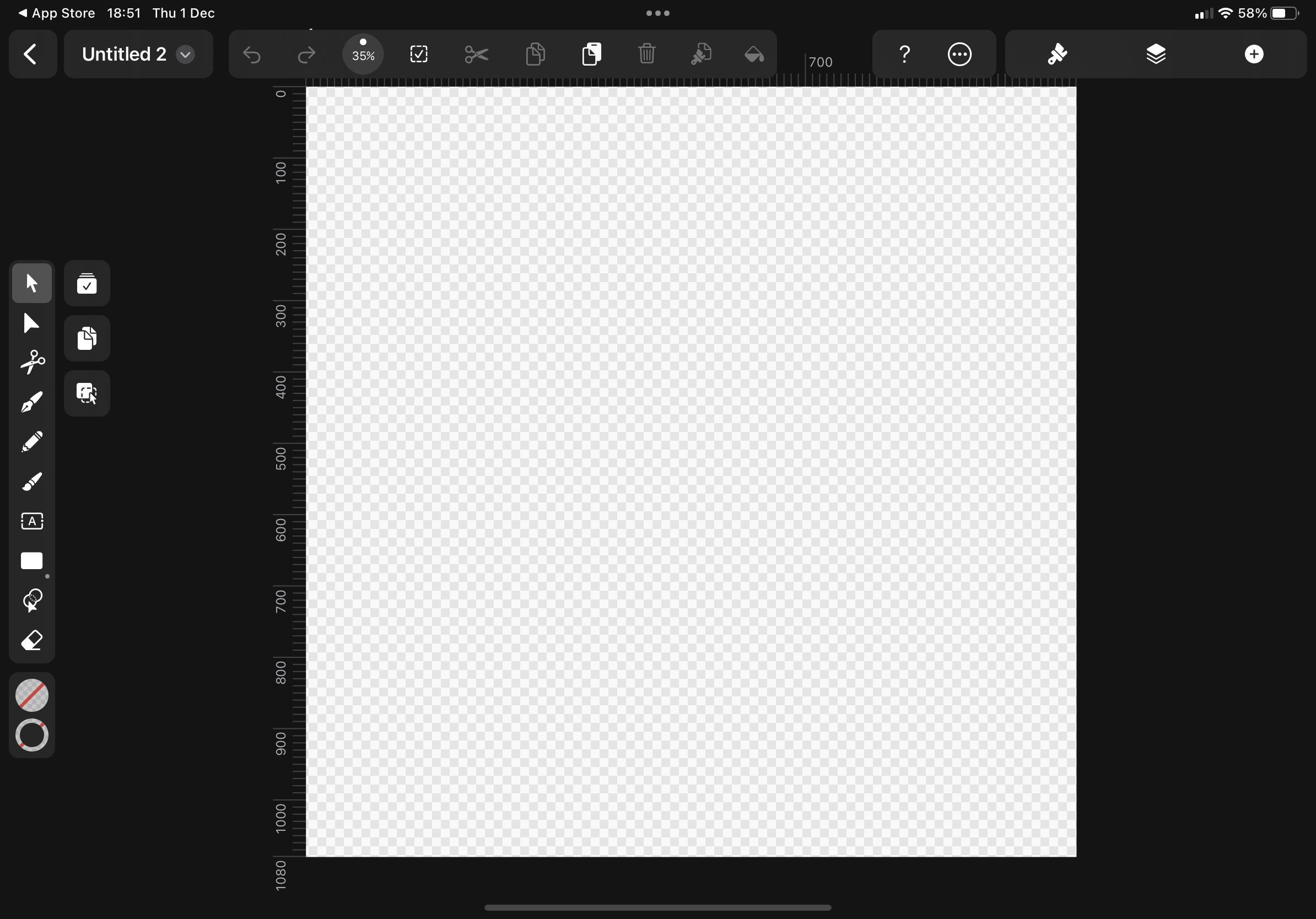Viewport: 1316px width, 919px height.
Task: Click the Paste icon in top toolbar
Action: [x=591, y=55]
